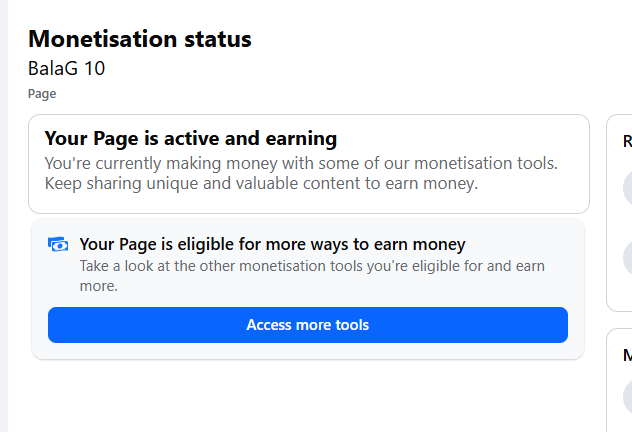Select "Your Page is active and earning" title
The image size is (632, 432).
190,139
